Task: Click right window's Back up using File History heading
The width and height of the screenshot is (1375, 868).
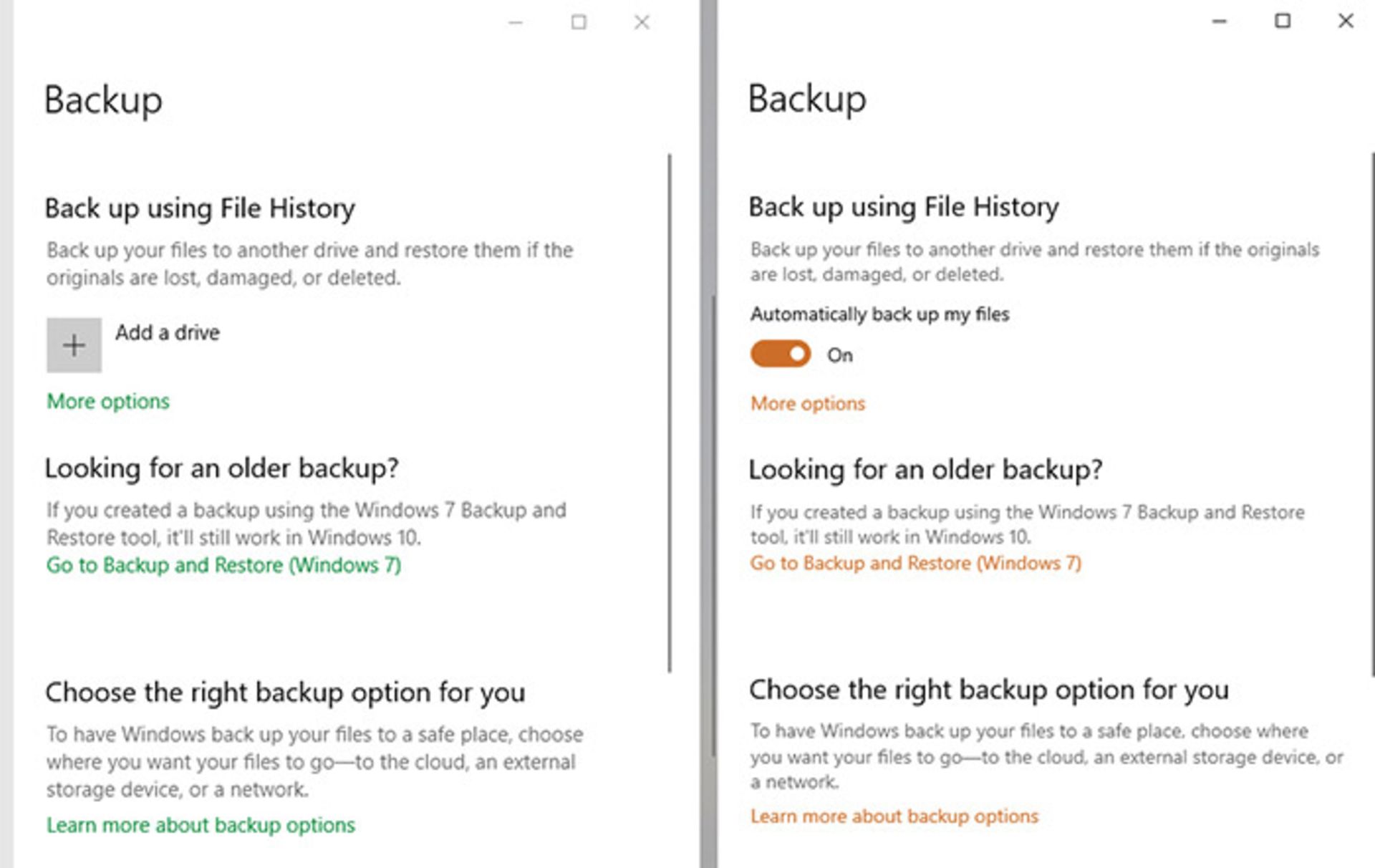Action: coord(903,207)
